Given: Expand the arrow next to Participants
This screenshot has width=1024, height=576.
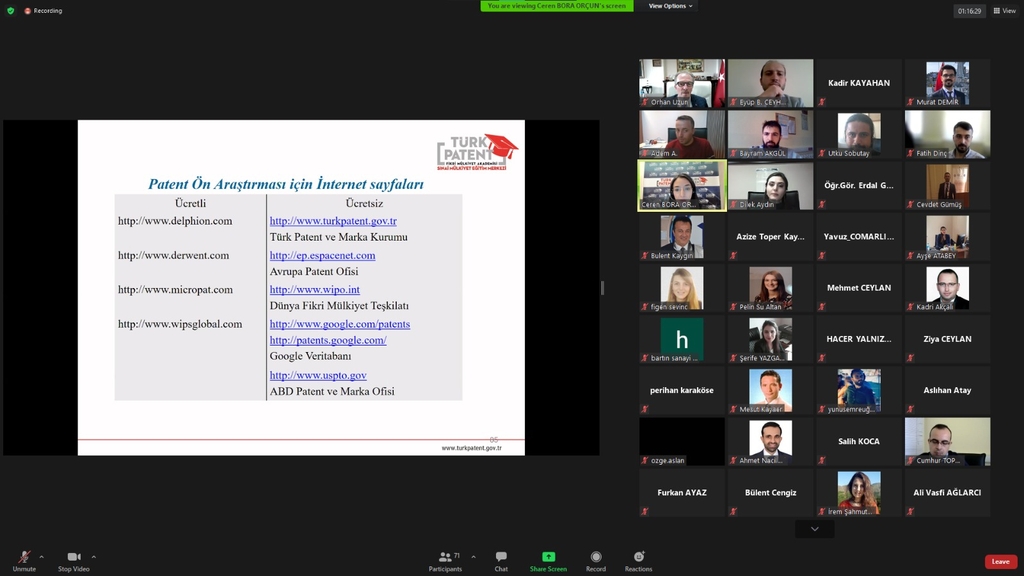Looking at the screenshot, I should 473,557.
